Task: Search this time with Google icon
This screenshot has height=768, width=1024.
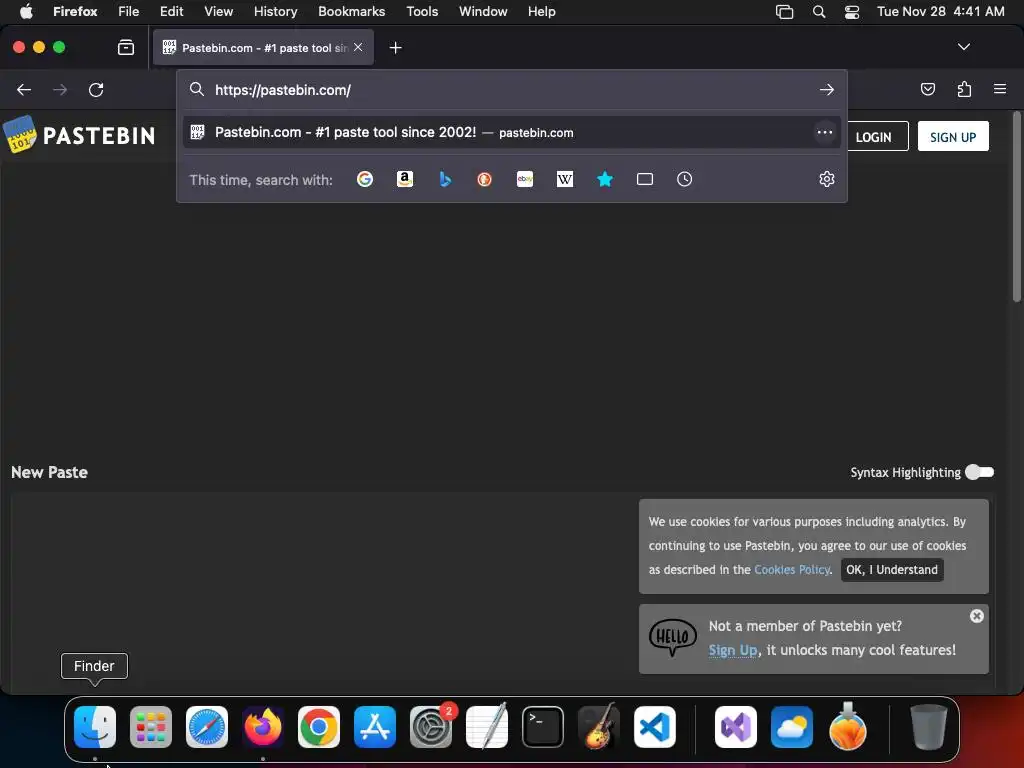Action: [x=365, y=179]
